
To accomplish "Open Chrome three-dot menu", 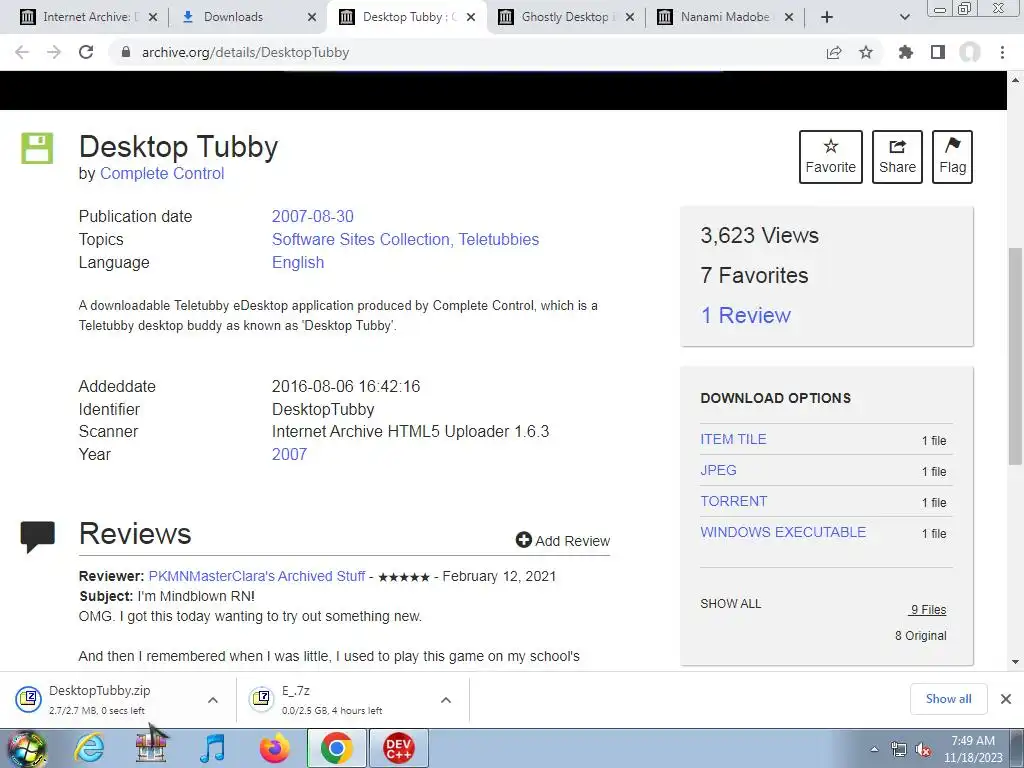I will coord(1002,52).
